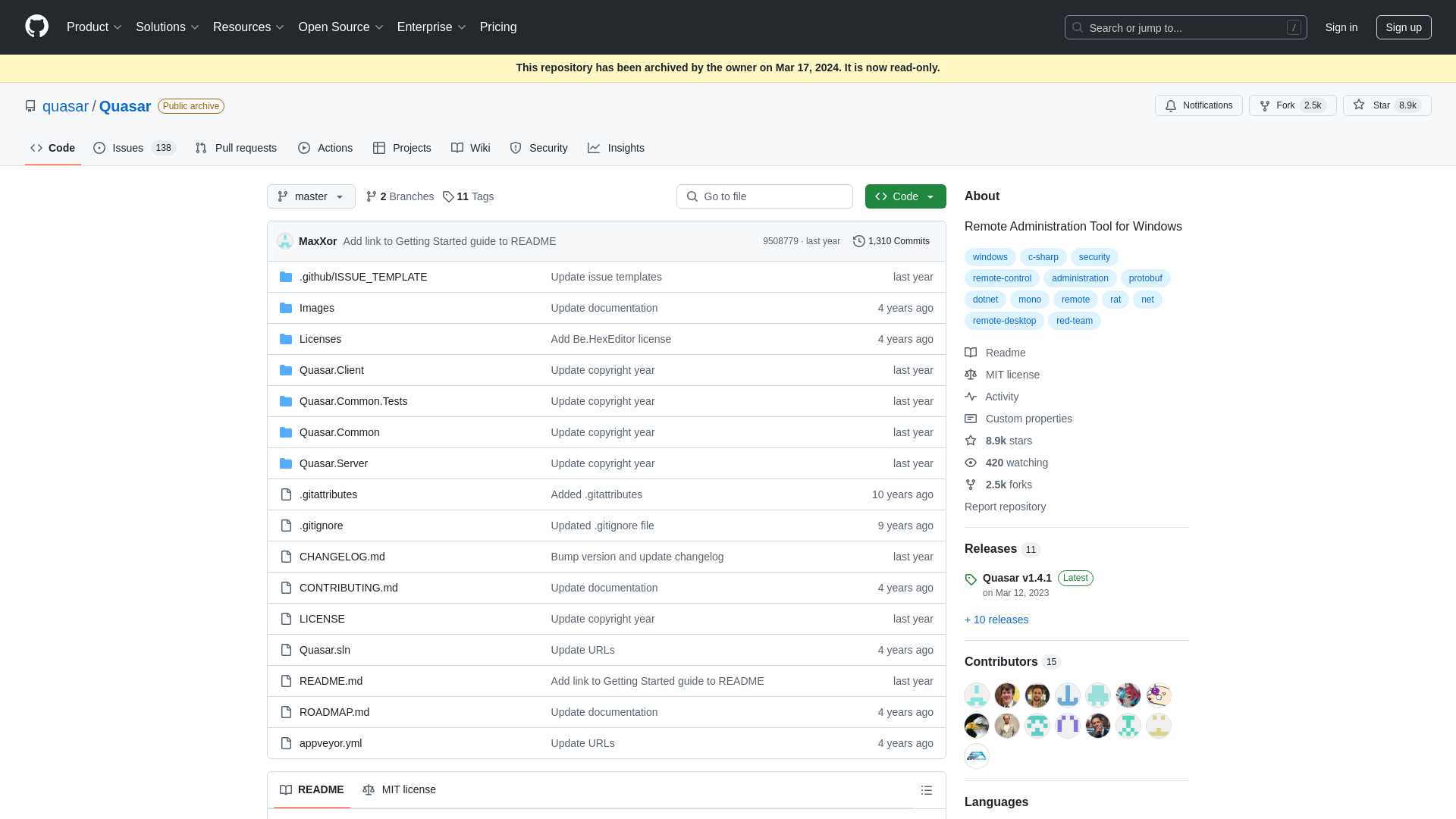Open the appveyor.yml file
The image size is (1456, 819).
pyautogui.click(x=331, y=743)
